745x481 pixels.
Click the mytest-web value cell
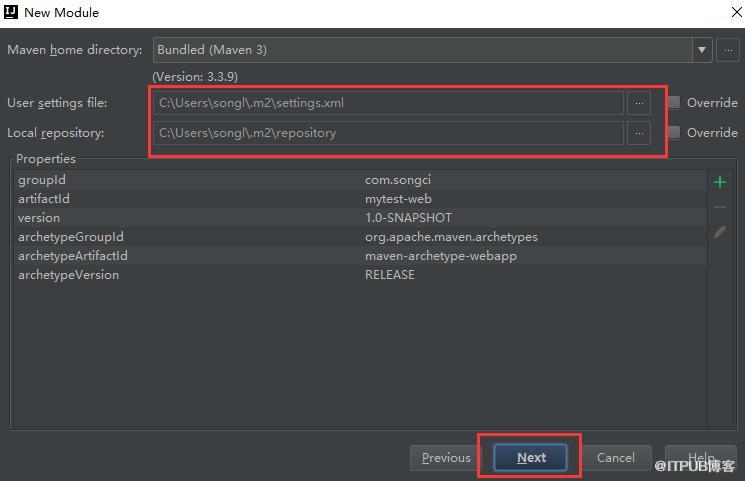[398, 199]
